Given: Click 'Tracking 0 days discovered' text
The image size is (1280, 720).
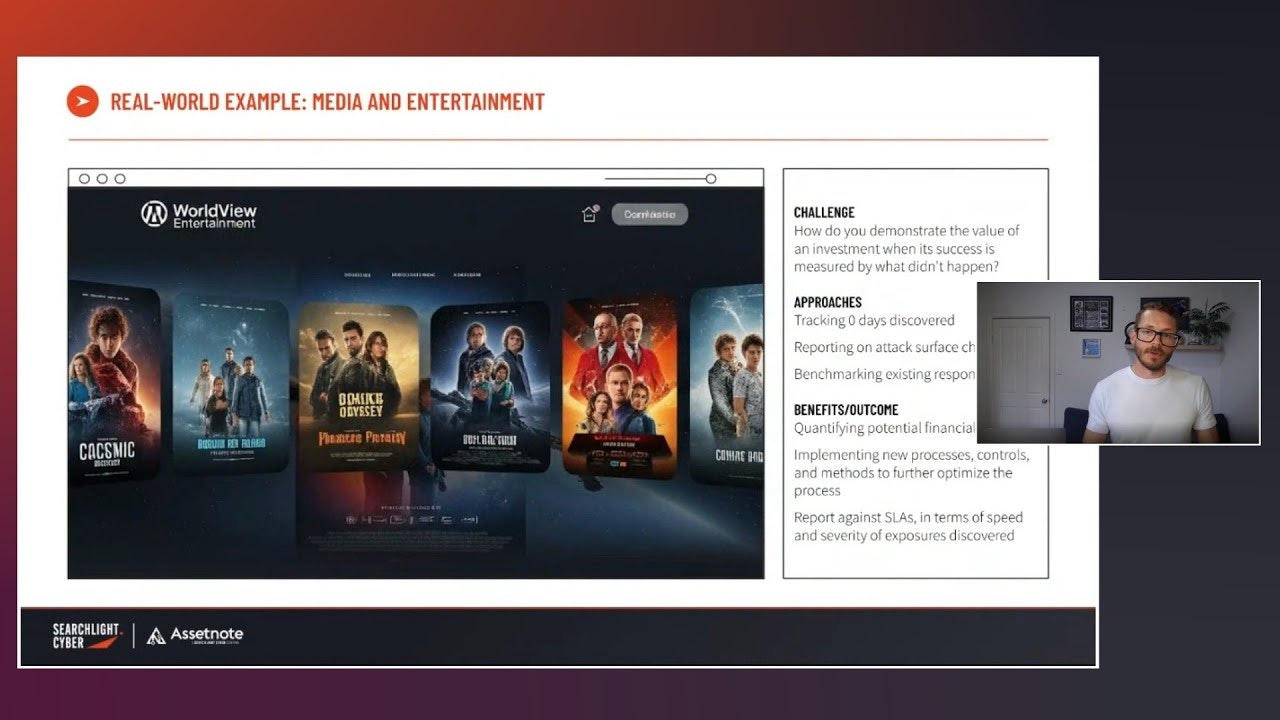Looking at the screenshot, I should tap(874, 321).
